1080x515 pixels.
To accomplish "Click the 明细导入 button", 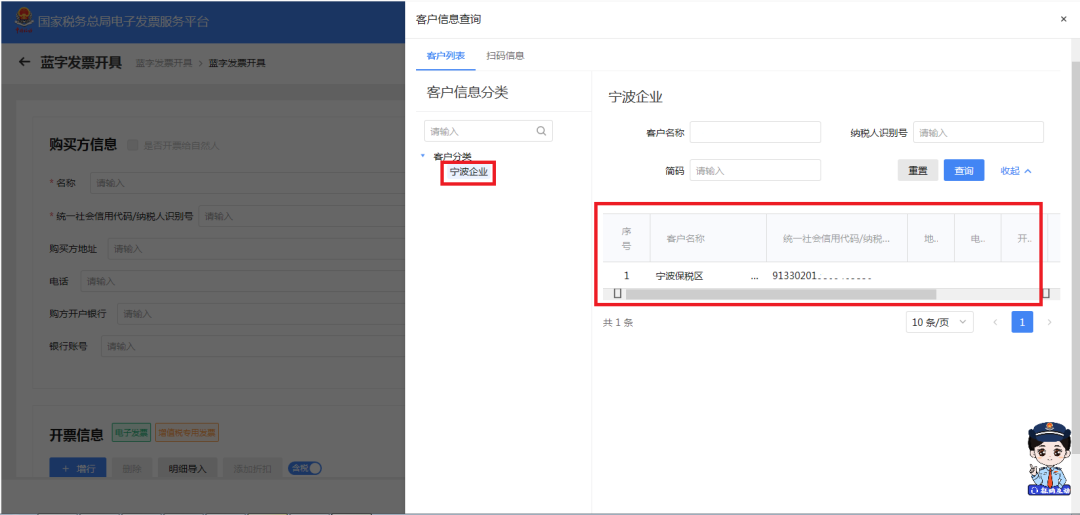I will [187, 469].
